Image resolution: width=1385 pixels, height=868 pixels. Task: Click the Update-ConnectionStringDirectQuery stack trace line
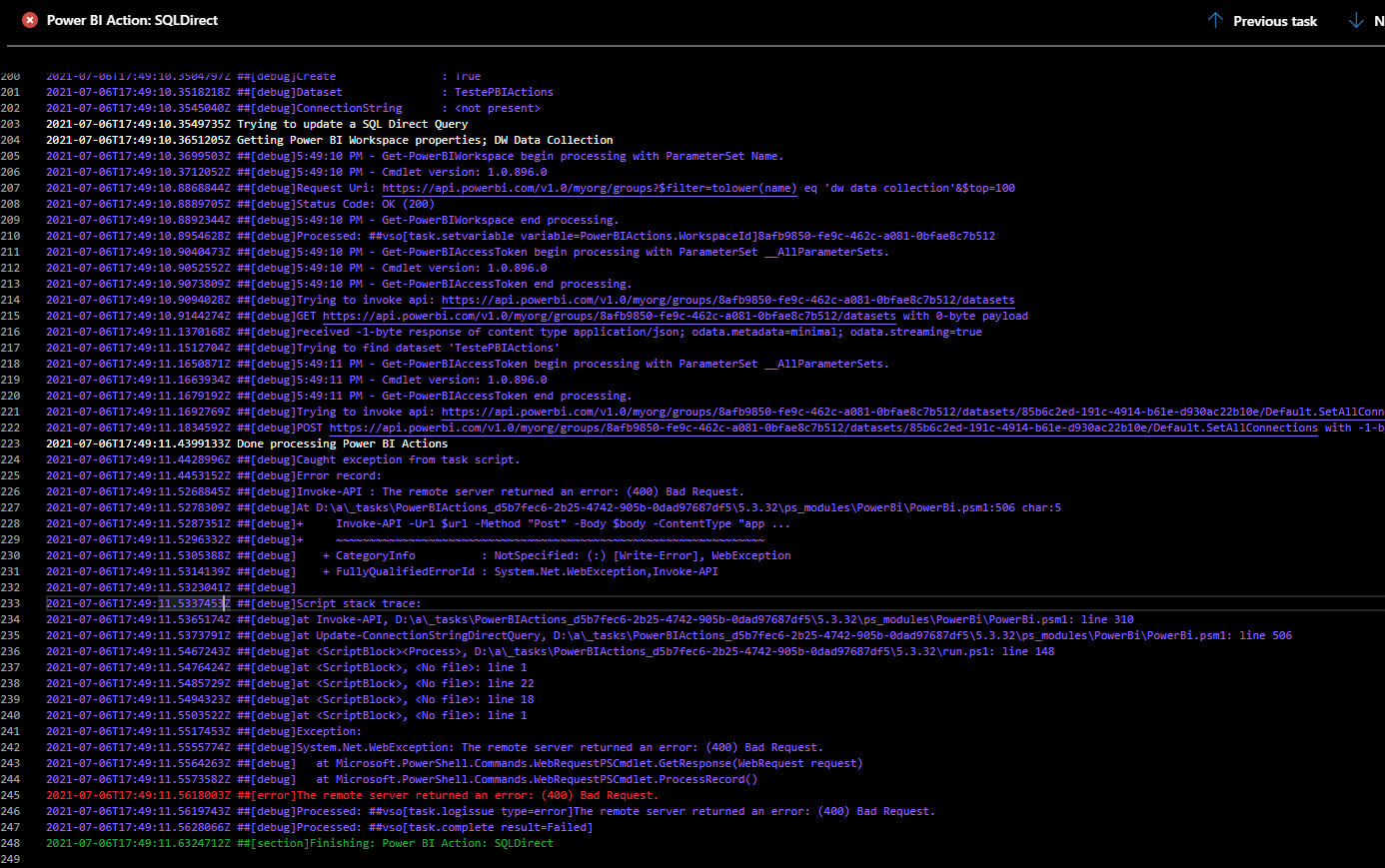670,635
